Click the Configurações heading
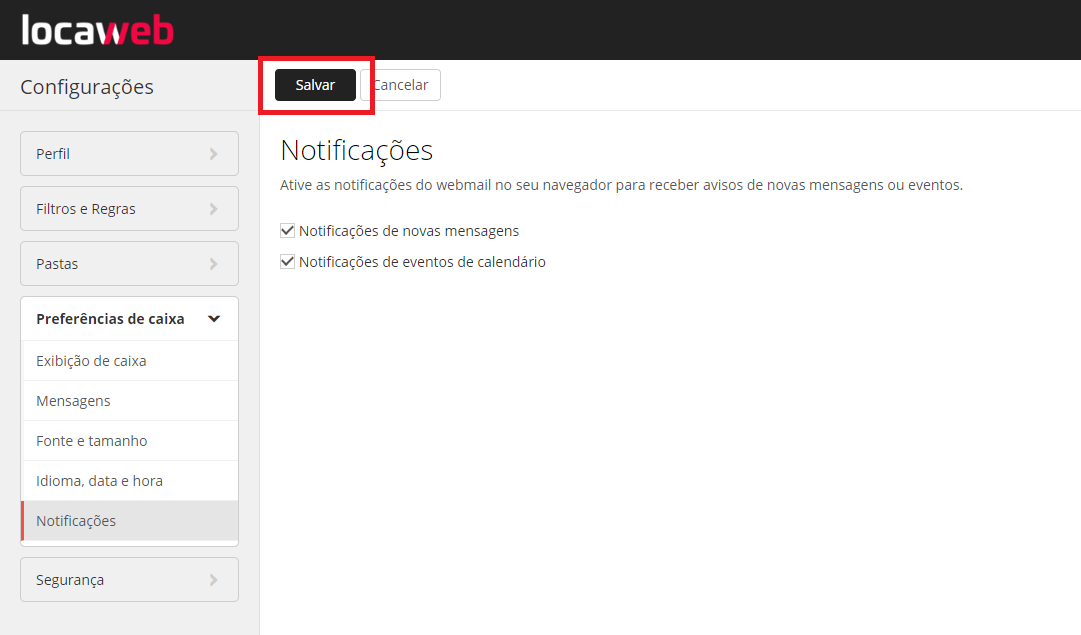This screenshot has width=1081, height=635. point(87,87)
